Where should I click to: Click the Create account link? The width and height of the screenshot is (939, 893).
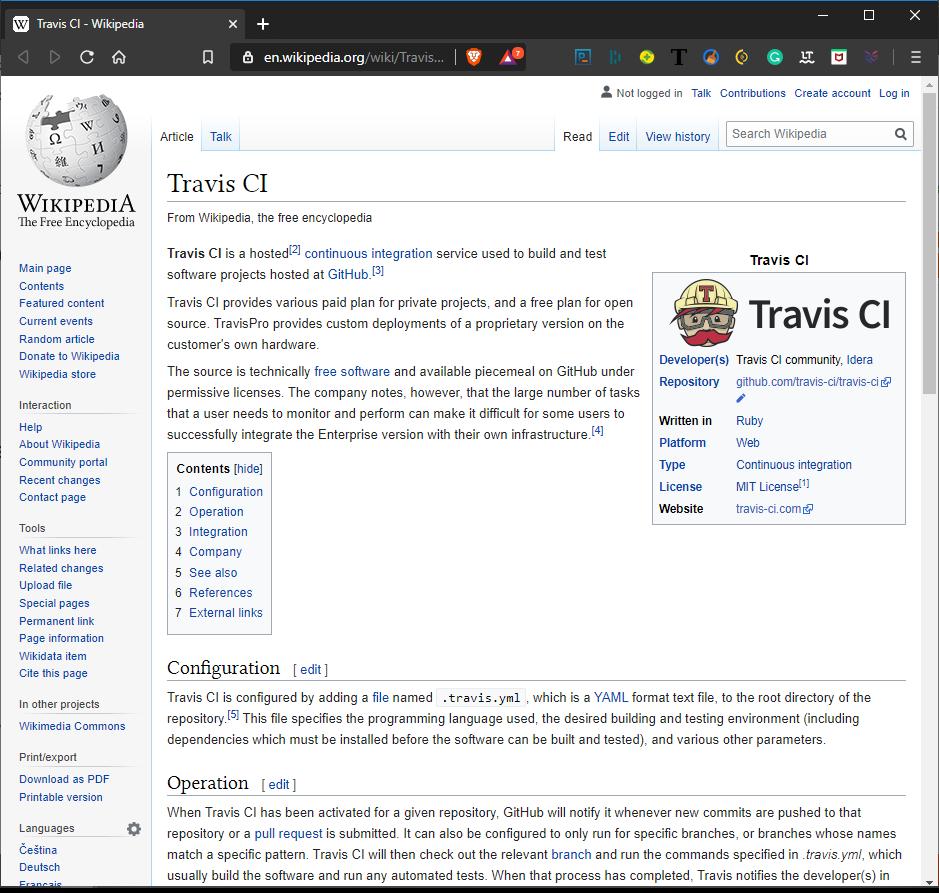click(832, 93)
